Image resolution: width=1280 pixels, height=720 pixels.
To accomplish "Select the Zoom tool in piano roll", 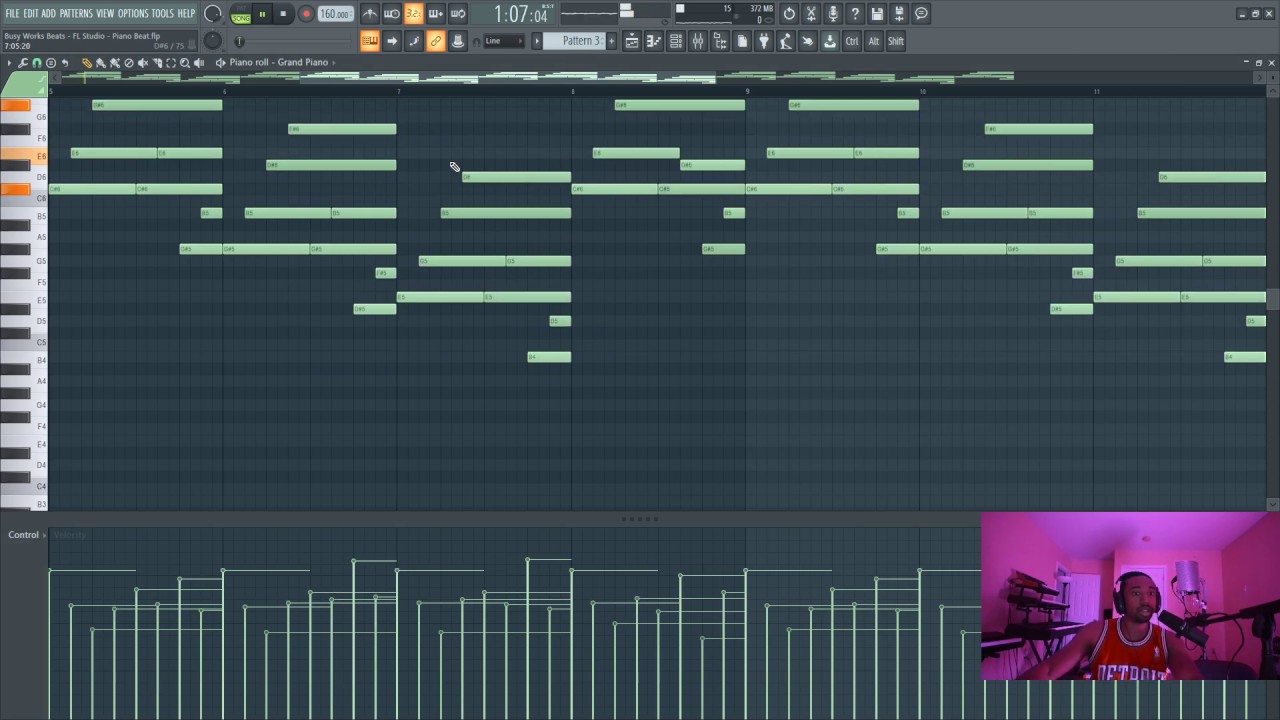I will pos(185,63).
